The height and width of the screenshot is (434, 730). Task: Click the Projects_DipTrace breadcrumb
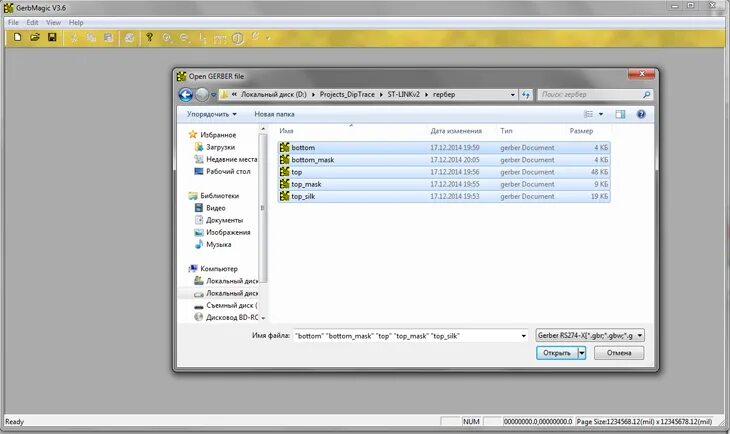[347, 94]
